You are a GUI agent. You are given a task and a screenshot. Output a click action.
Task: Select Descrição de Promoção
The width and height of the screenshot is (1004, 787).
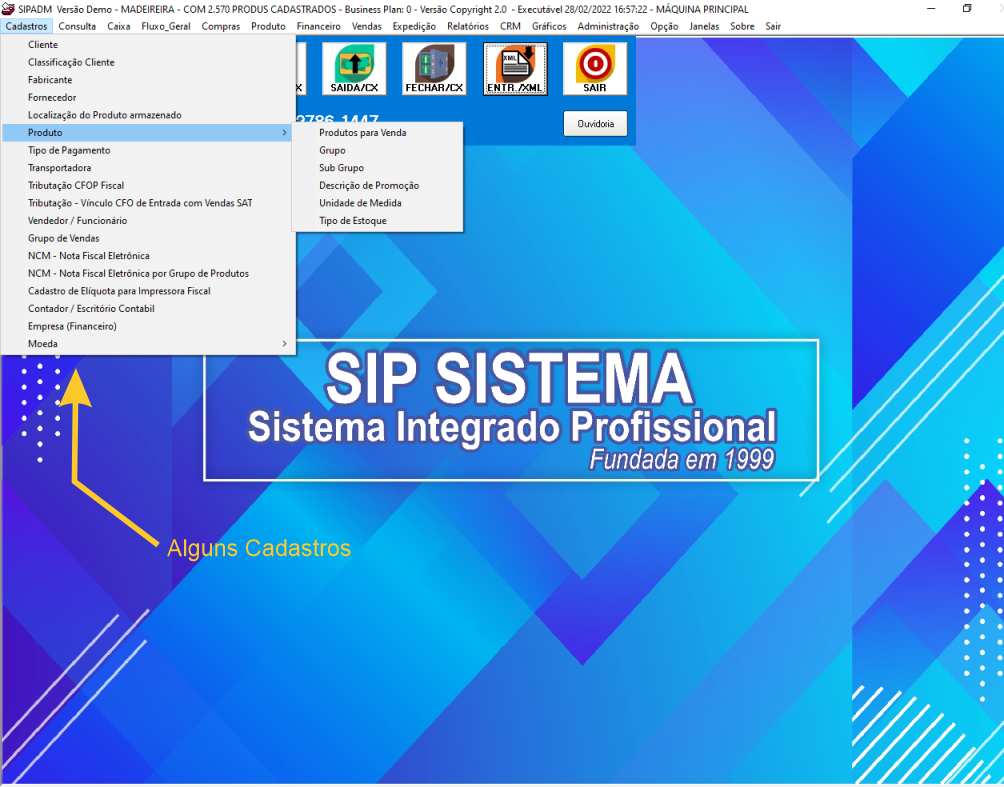click(377, 186)
